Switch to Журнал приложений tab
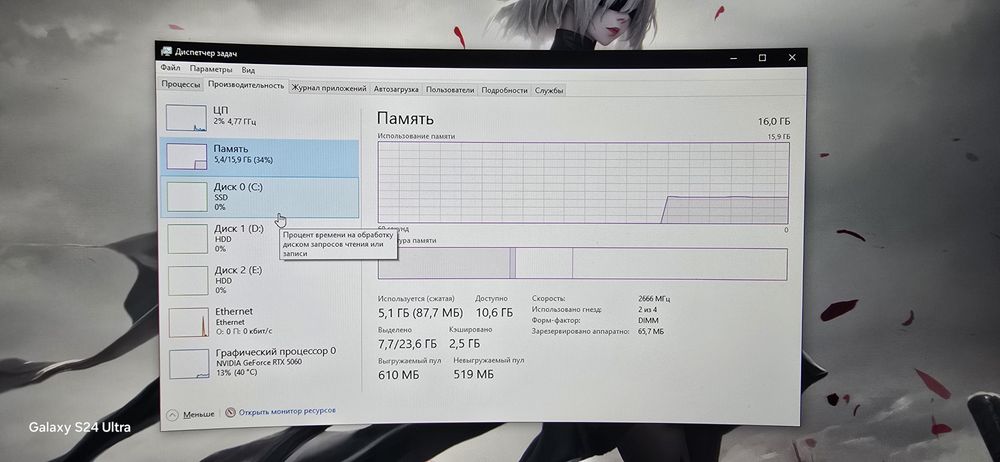The width and height of the screenshot is (1000, 462). [x=329, y=89]
